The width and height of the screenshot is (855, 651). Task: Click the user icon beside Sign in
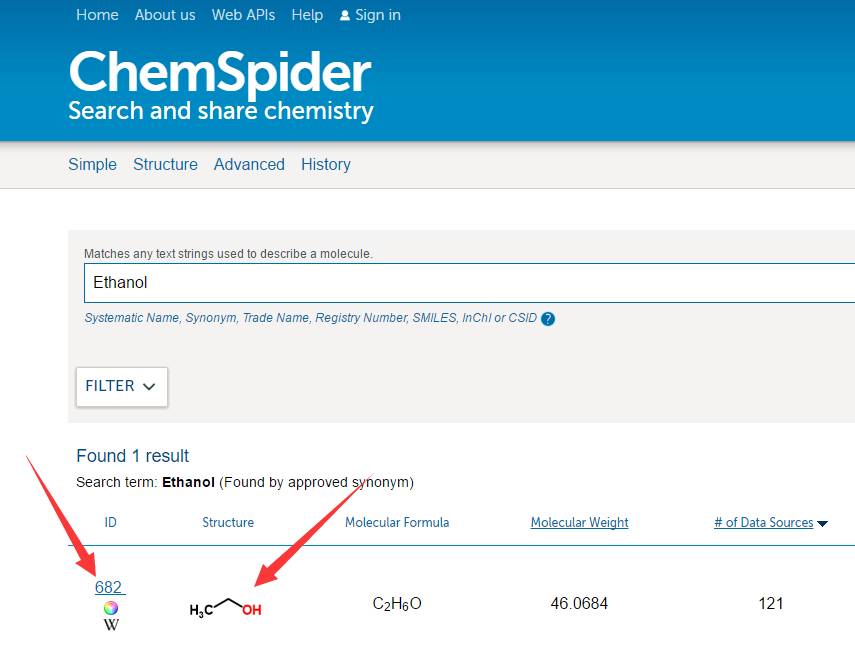[345, 16]
